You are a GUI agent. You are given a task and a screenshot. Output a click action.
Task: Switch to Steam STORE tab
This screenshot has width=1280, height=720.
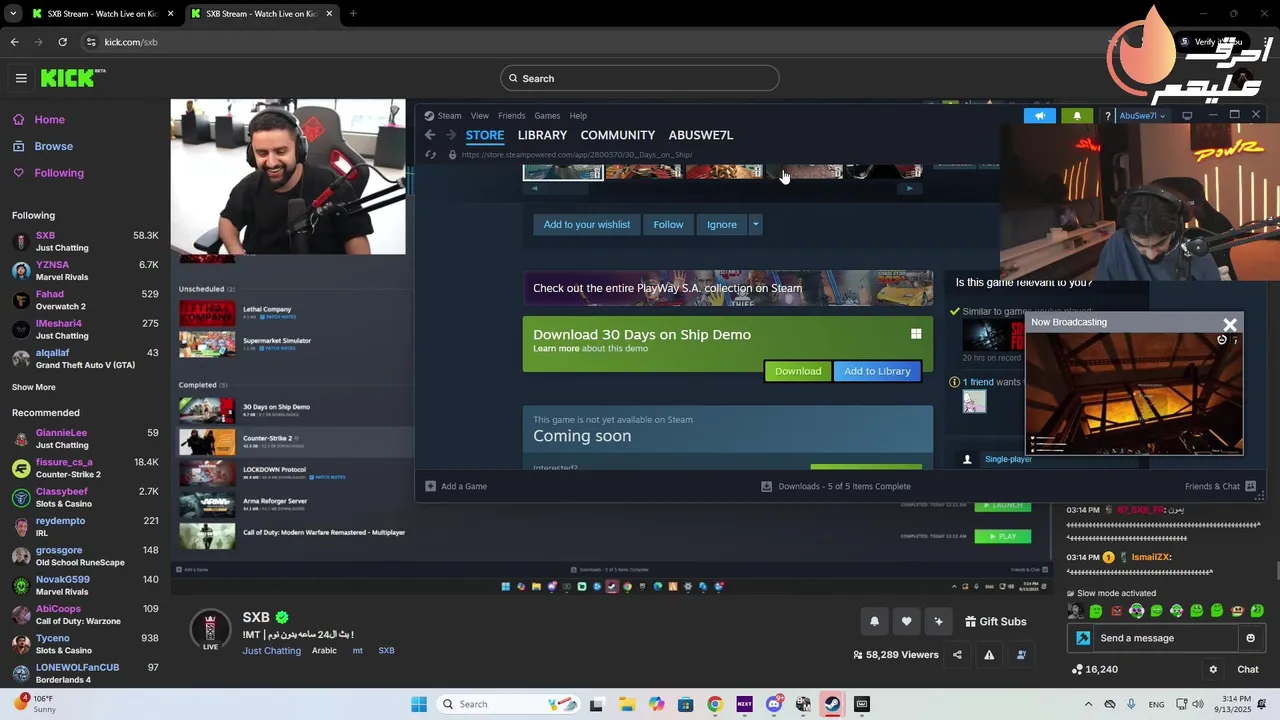tap(485, 135)
